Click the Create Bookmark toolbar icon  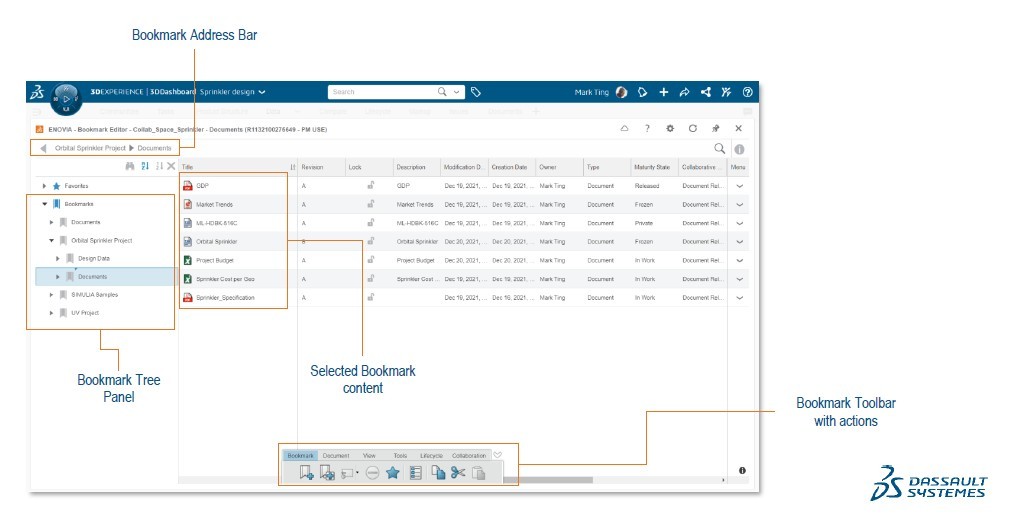(x=306, y=473)
